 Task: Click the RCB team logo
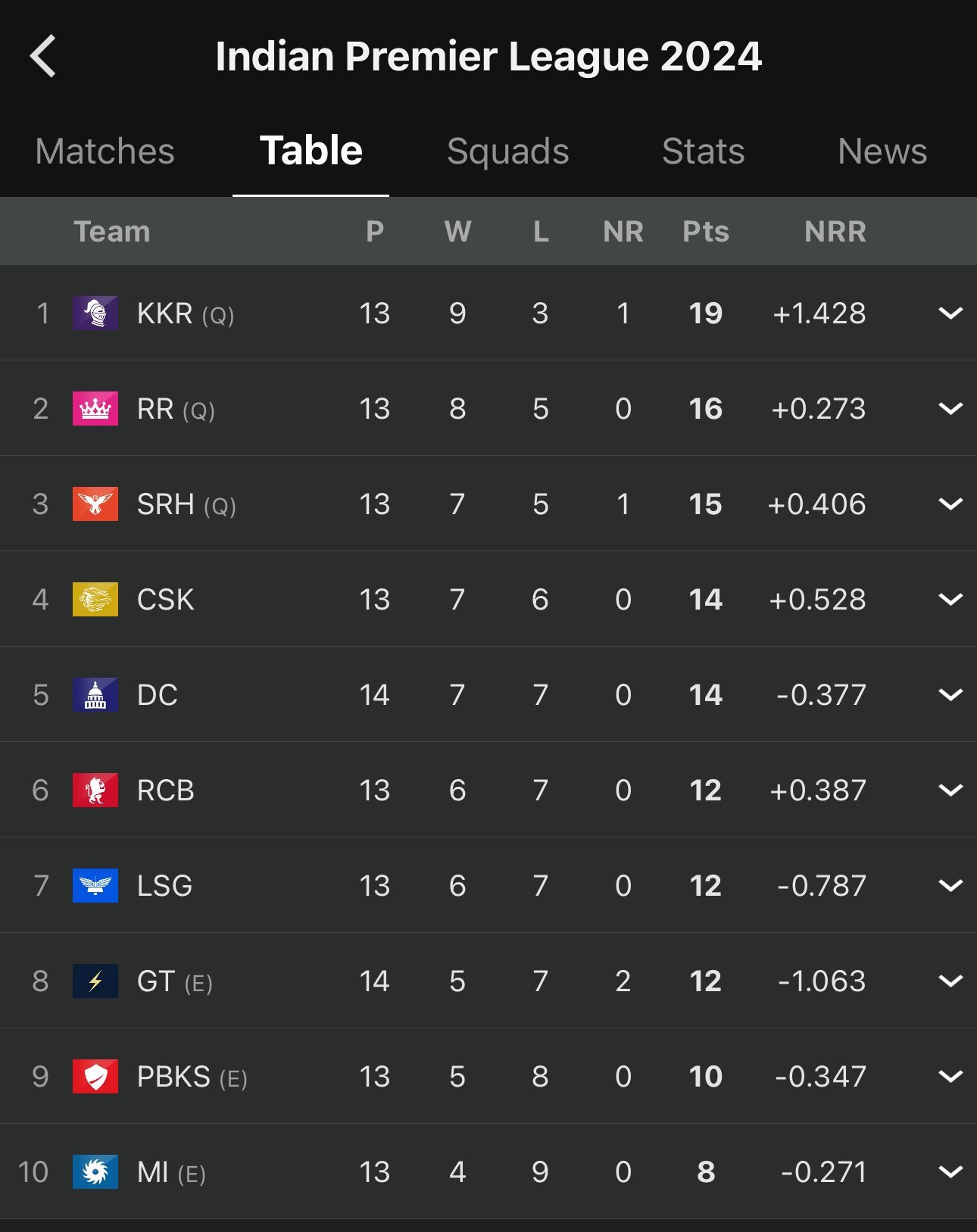[x=95, y=790]
